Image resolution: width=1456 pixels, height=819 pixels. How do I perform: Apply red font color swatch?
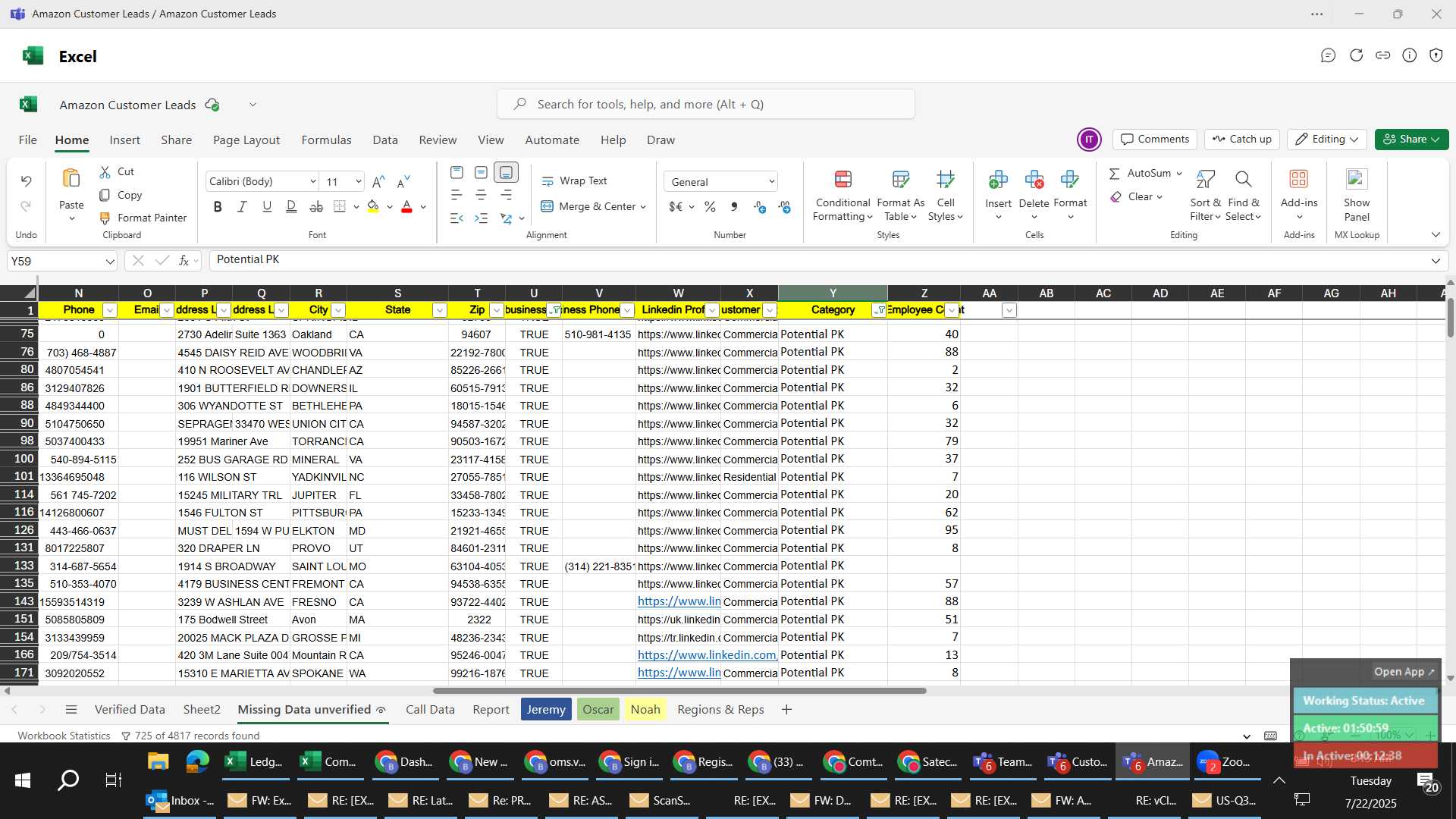[406, 206]
